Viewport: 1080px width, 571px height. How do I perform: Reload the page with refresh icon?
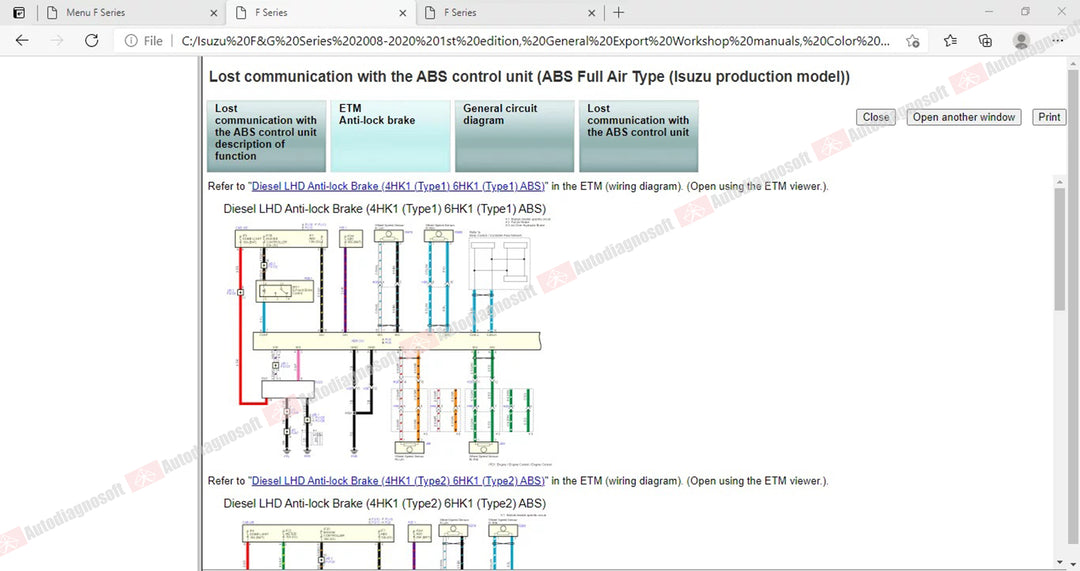point(92,41)
